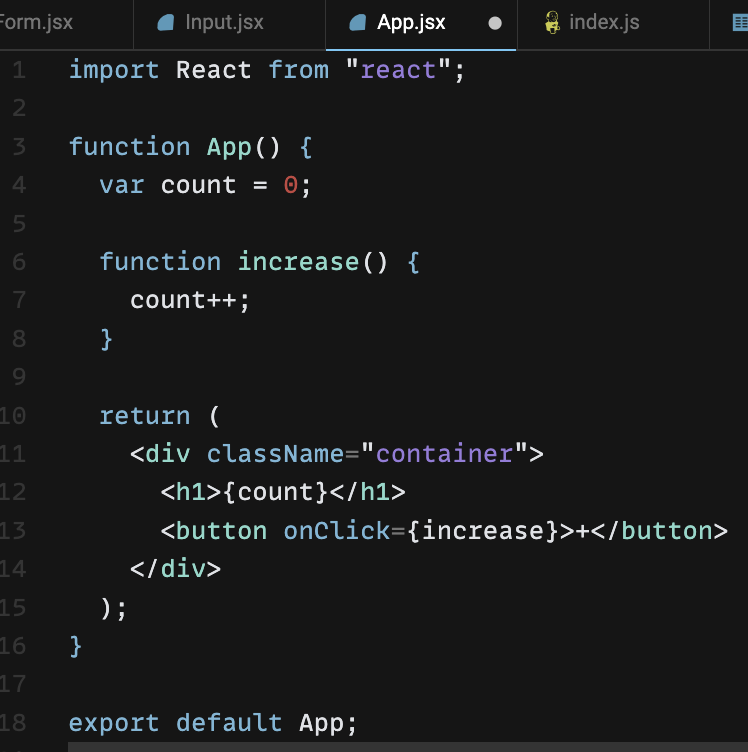Click the Input.jsx file icon
748x752 pixels.
coord(166,23)
